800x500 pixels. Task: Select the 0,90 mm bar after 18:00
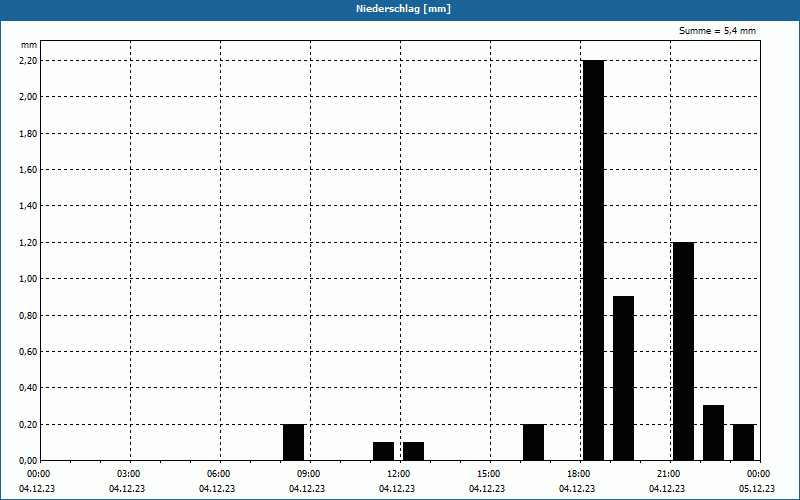pyautogui.click(x=623, y=378)
